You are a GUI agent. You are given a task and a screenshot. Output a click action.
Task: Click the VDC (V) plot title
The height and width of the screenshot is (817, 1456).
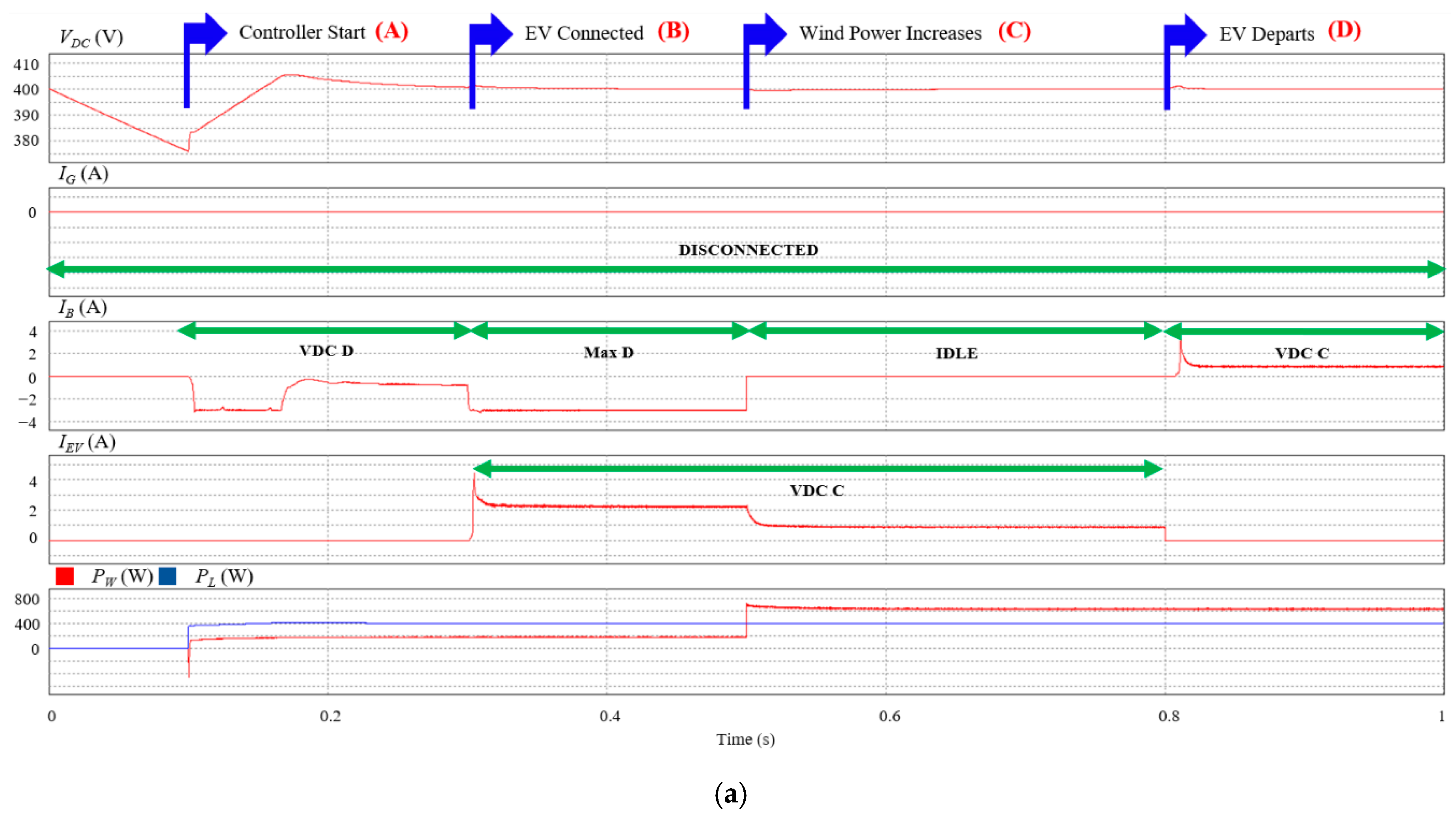pos(91,38)
